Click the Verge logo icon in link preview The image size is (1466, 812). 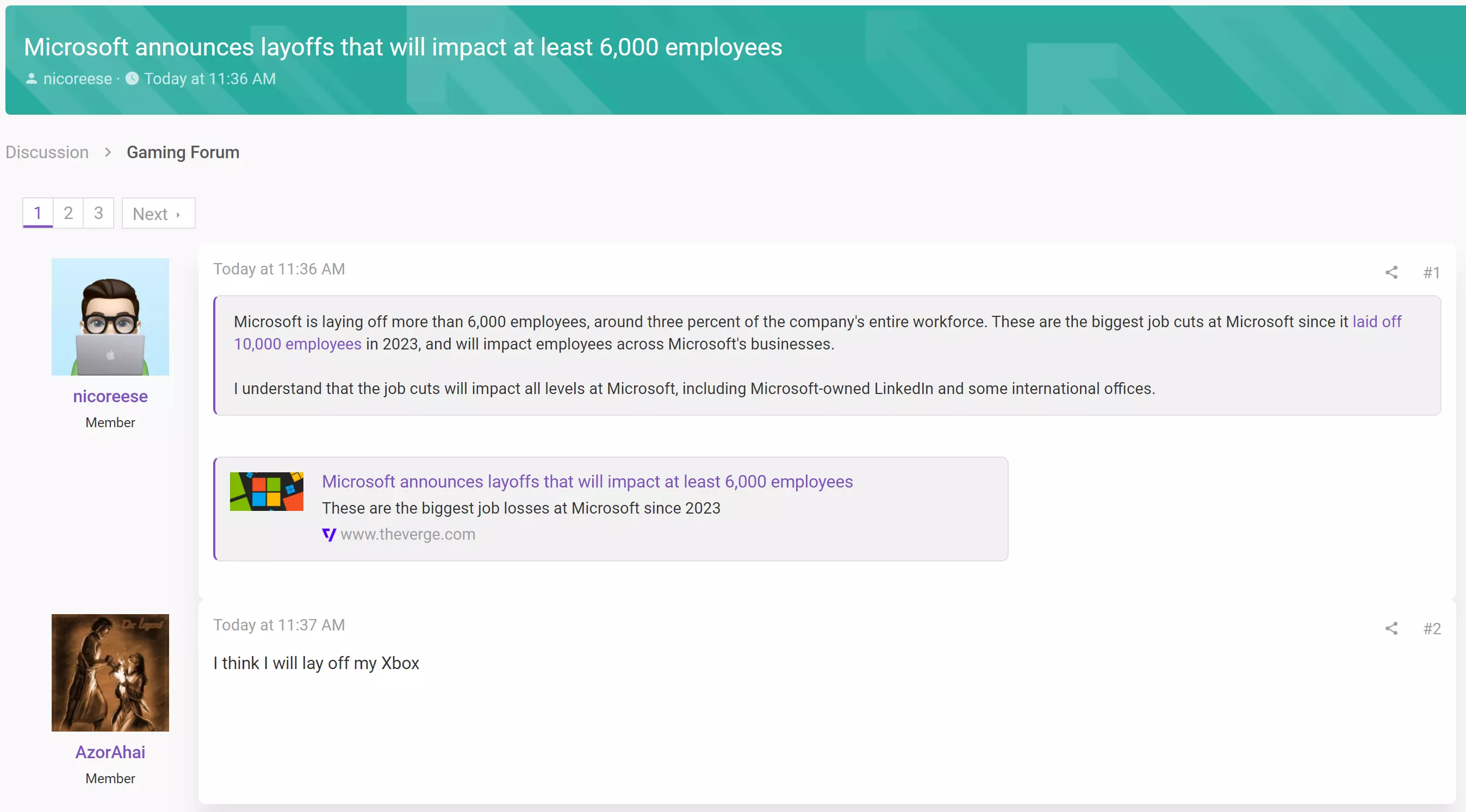click(329, 534)
